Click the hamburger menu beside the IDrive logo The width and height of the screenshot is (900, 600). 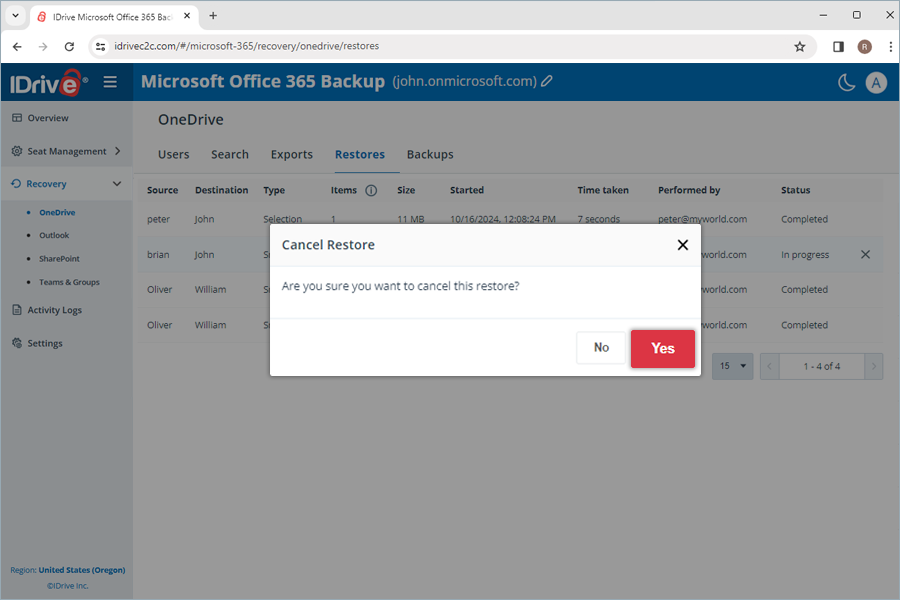110,82
